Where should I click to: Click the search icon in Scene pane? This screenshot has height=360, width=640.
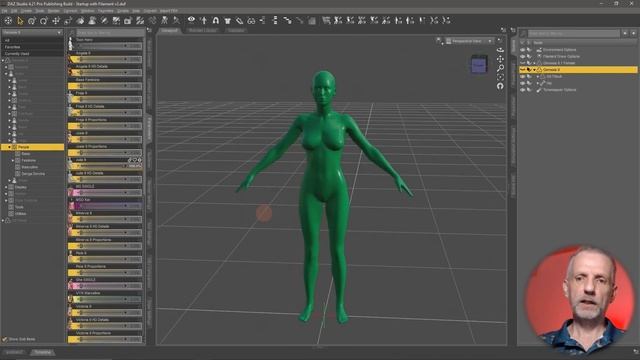coord(524,33)
